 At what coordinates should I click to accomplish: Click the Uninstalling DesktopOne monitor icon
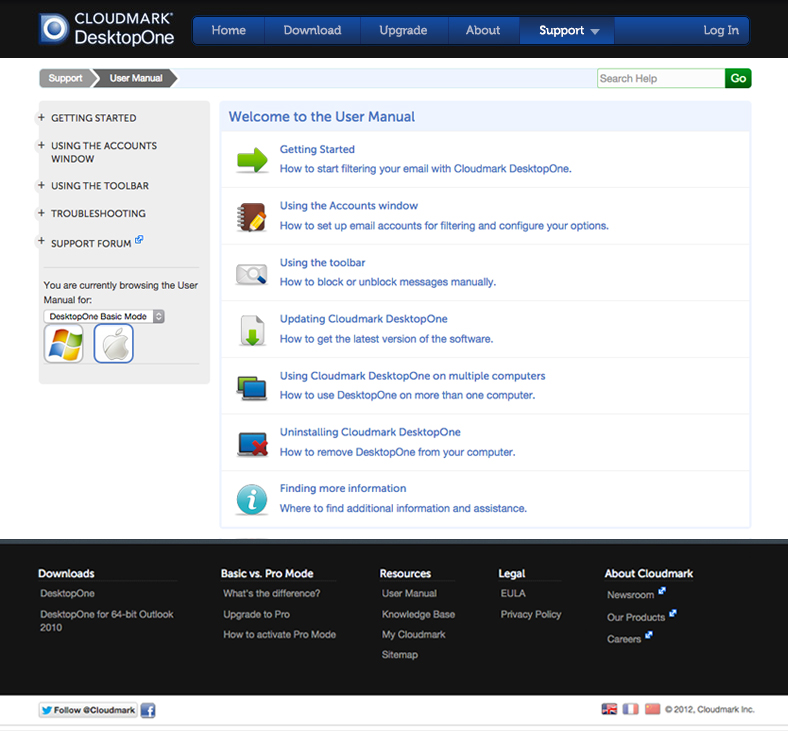(251, 443)
